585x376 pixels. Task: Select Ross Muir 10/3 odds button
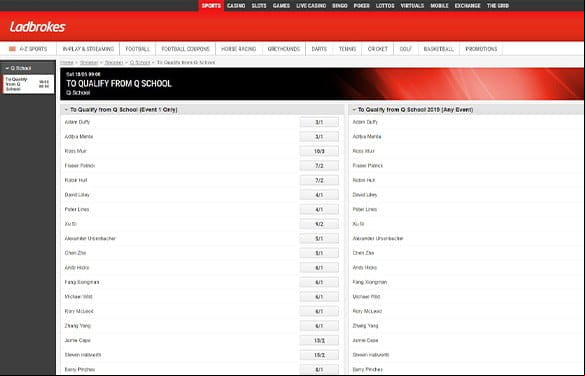coord(319,151)
